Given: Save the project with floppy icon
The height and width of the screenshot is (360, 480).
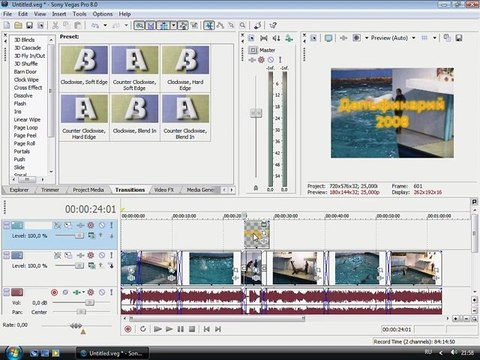Looking at the screenshot, I should click(x=29, y=25).
